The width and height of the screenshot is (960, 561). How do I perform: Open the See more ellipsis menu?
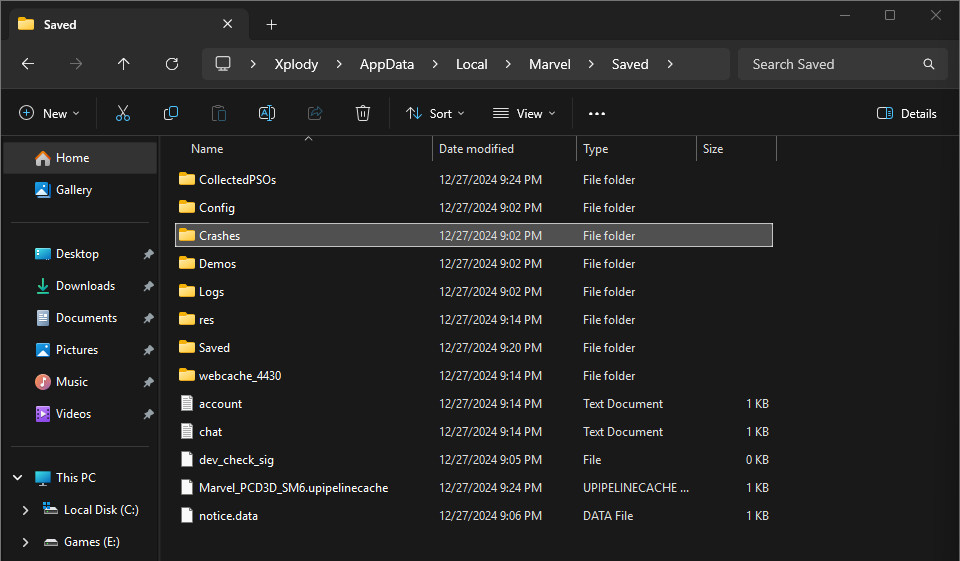597,114
